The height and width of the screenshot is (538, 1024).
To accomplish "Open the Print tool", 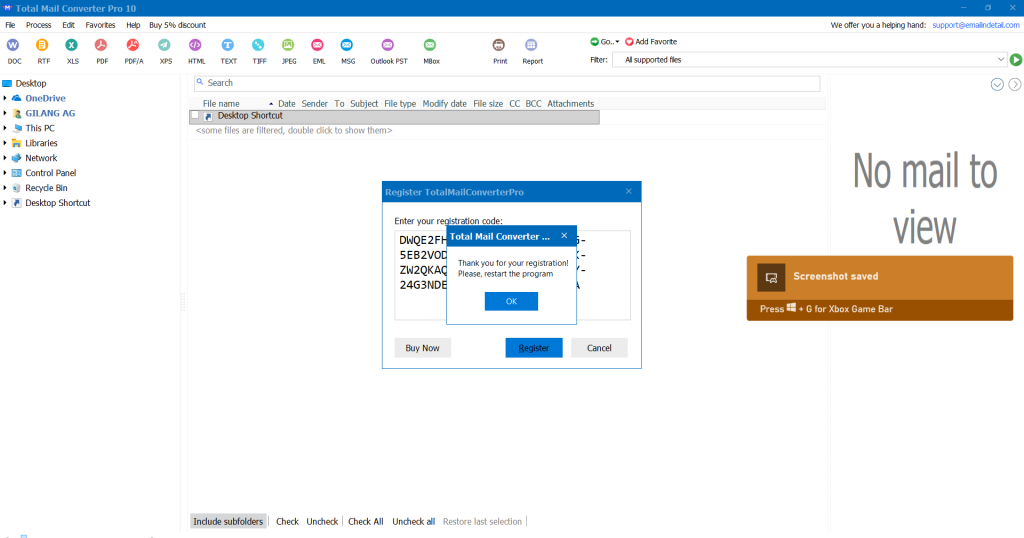I will (x=499, y=45).
